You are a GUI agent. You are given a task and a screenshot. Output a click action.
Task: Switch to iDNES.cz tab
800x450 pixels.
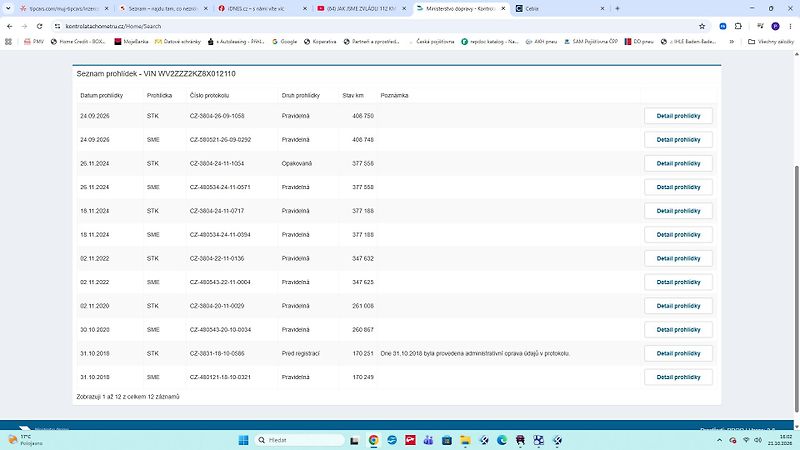click(262, 9)
